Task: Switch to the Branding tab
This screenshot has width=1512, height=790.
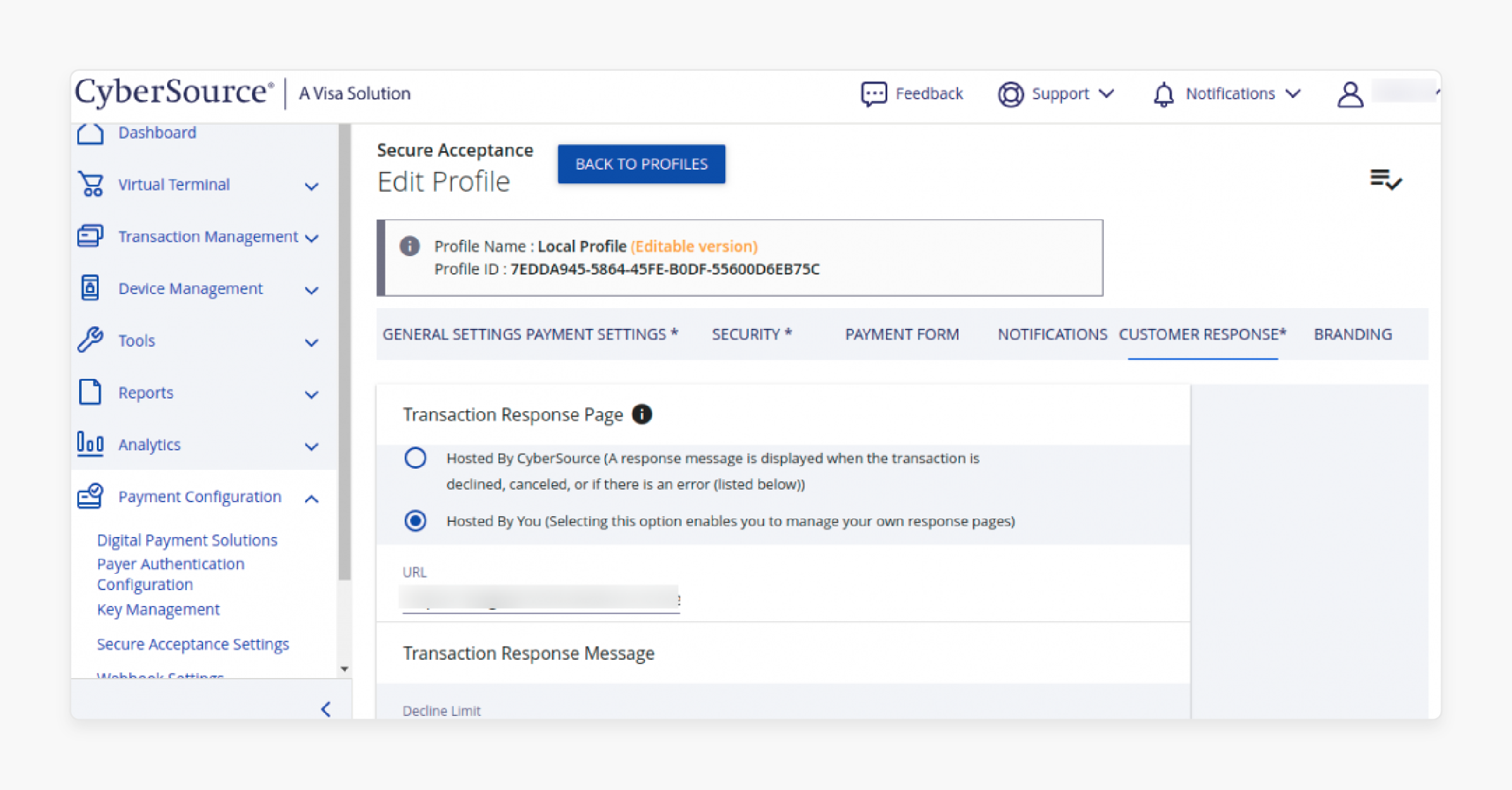Action: 1353,334
